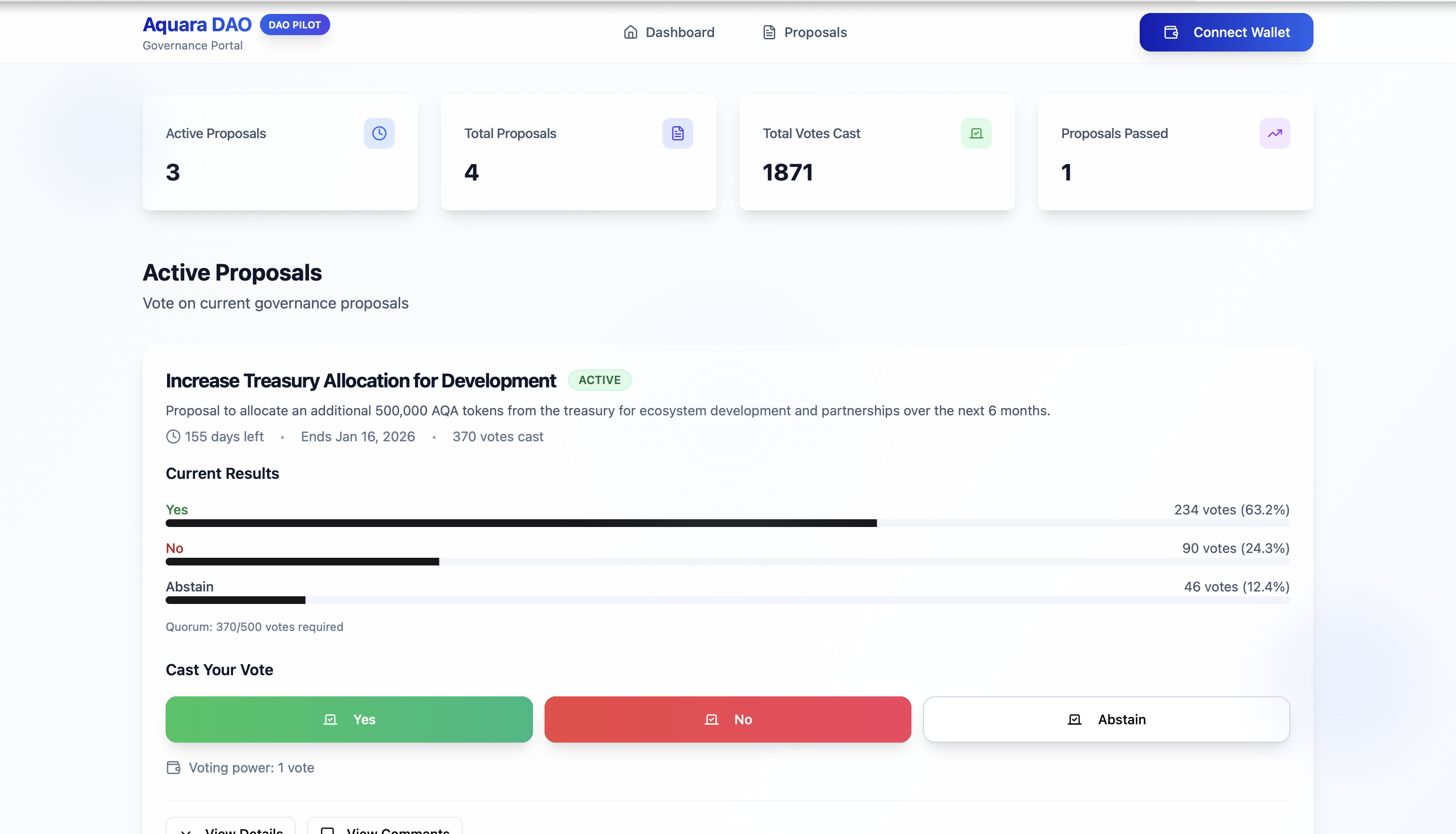The image size is (1456, 834).
Task: Open the Dashboard navigation item
Action: pyautogui.click(x=679, y=32)
